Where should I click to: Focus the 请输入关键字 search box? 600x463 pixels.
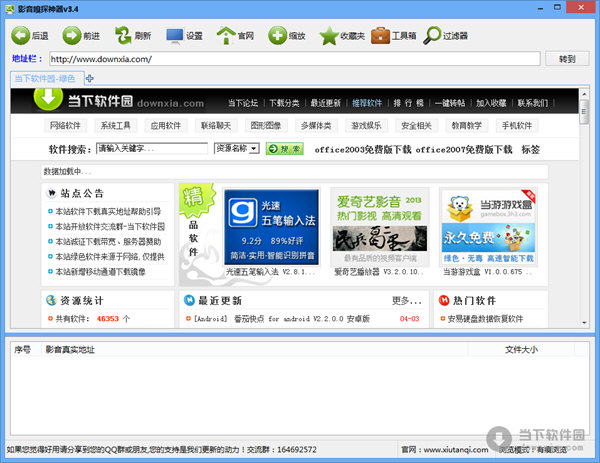click(x=152, y=148)
